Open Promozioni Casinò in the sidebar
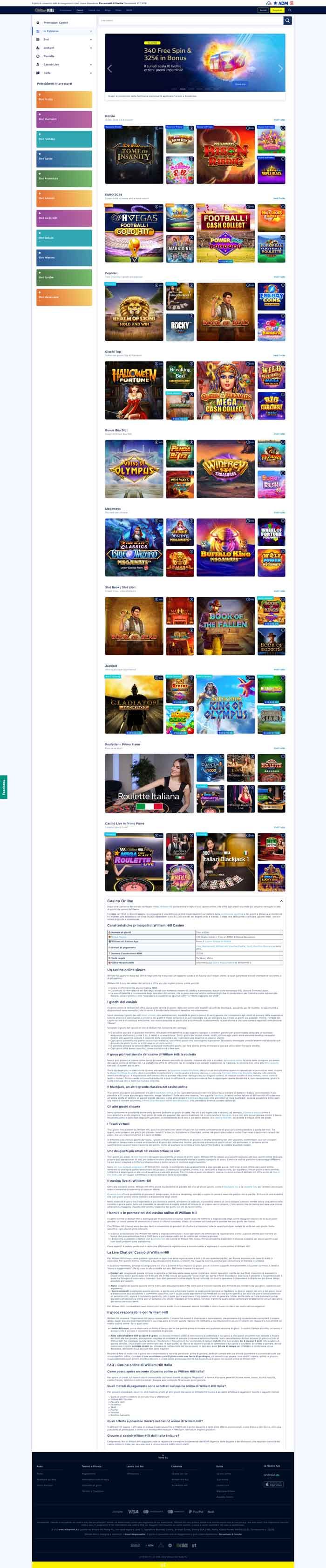The image size is (326, 1568). click(55, 22)
